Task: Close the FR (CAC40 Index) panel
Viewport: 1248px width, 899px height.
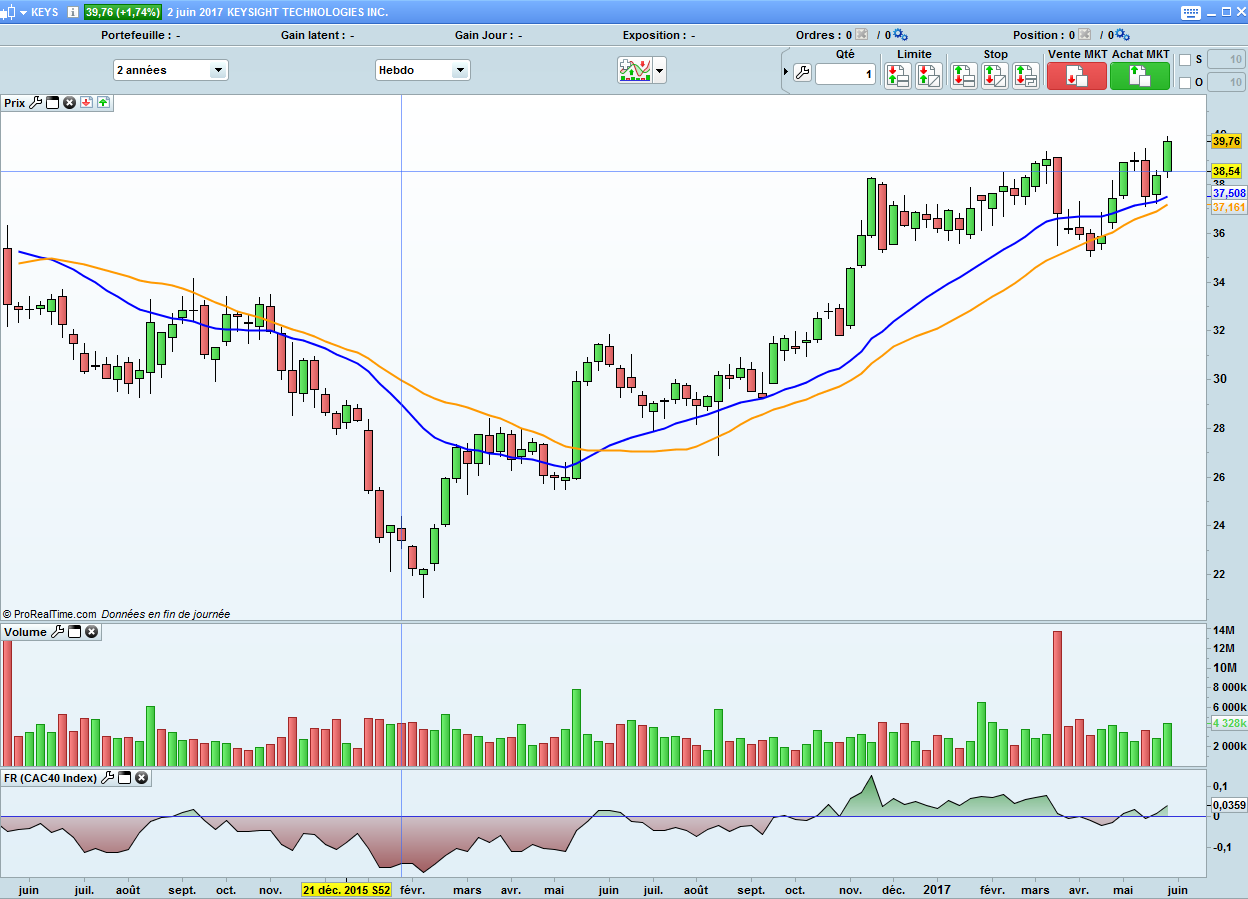Action: coord(142,777)
